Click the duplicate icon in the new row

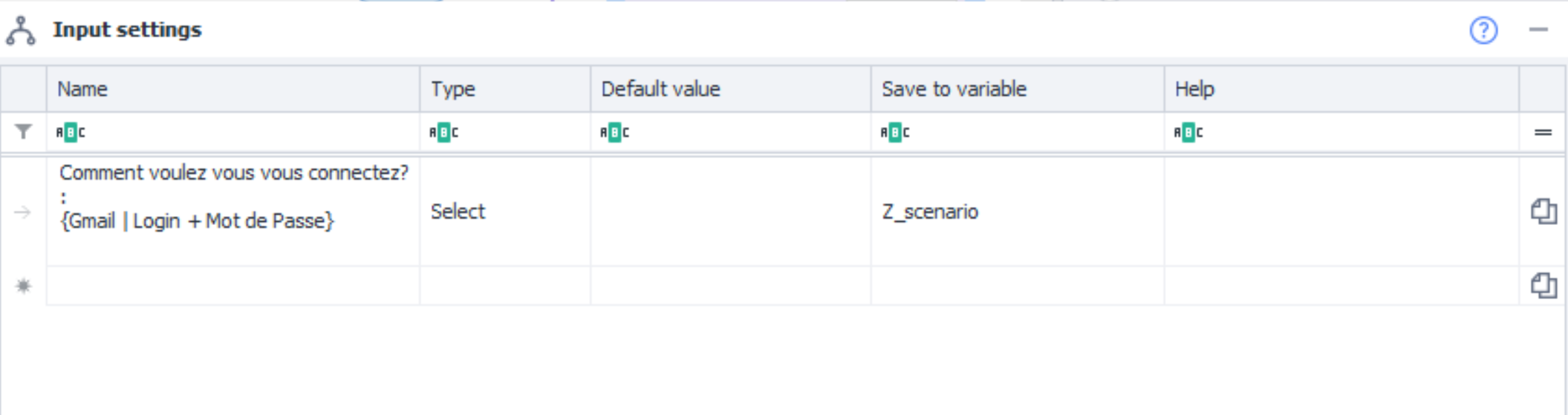(1543, 286)
